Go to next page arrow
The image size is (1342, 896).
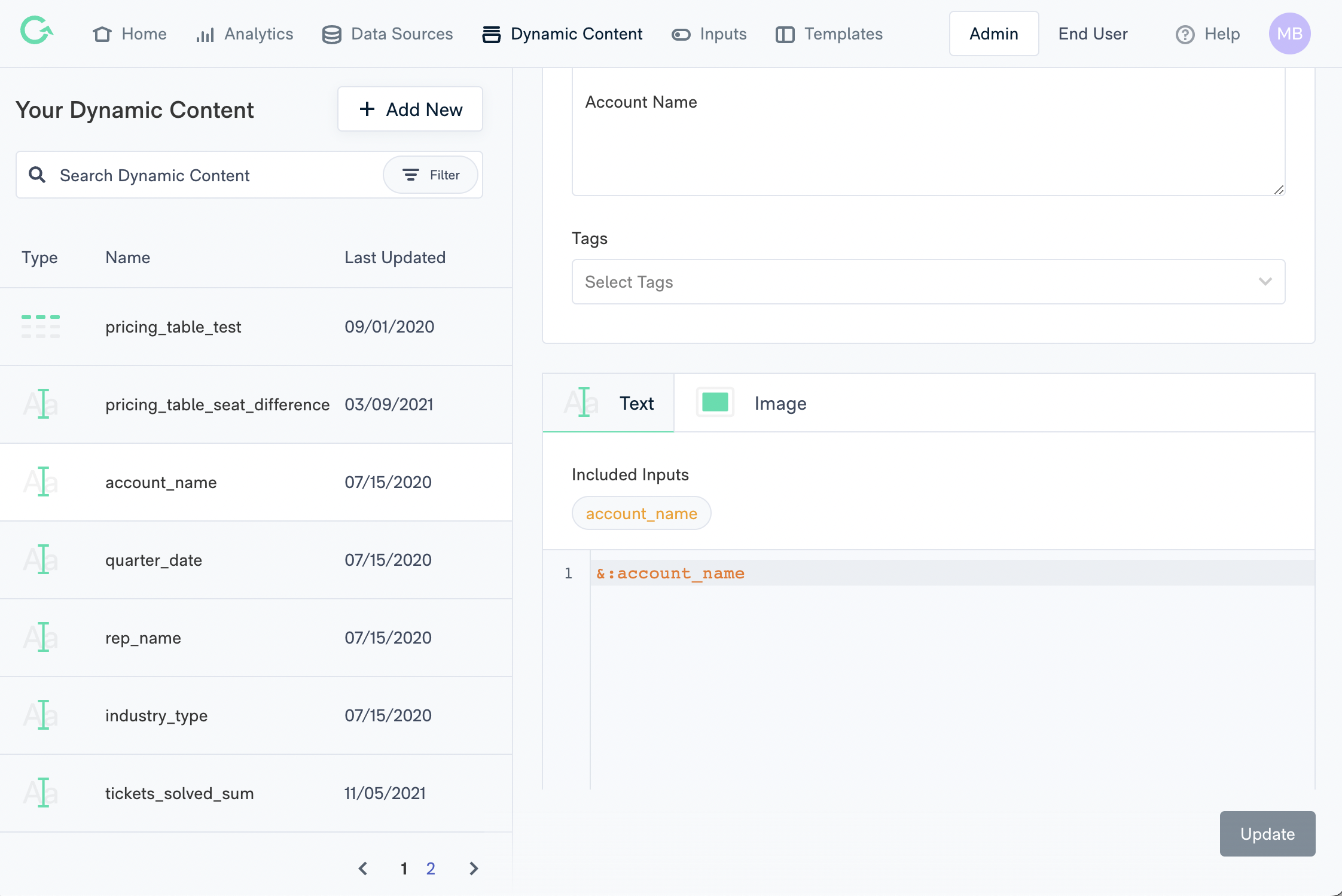pos(474,868)
